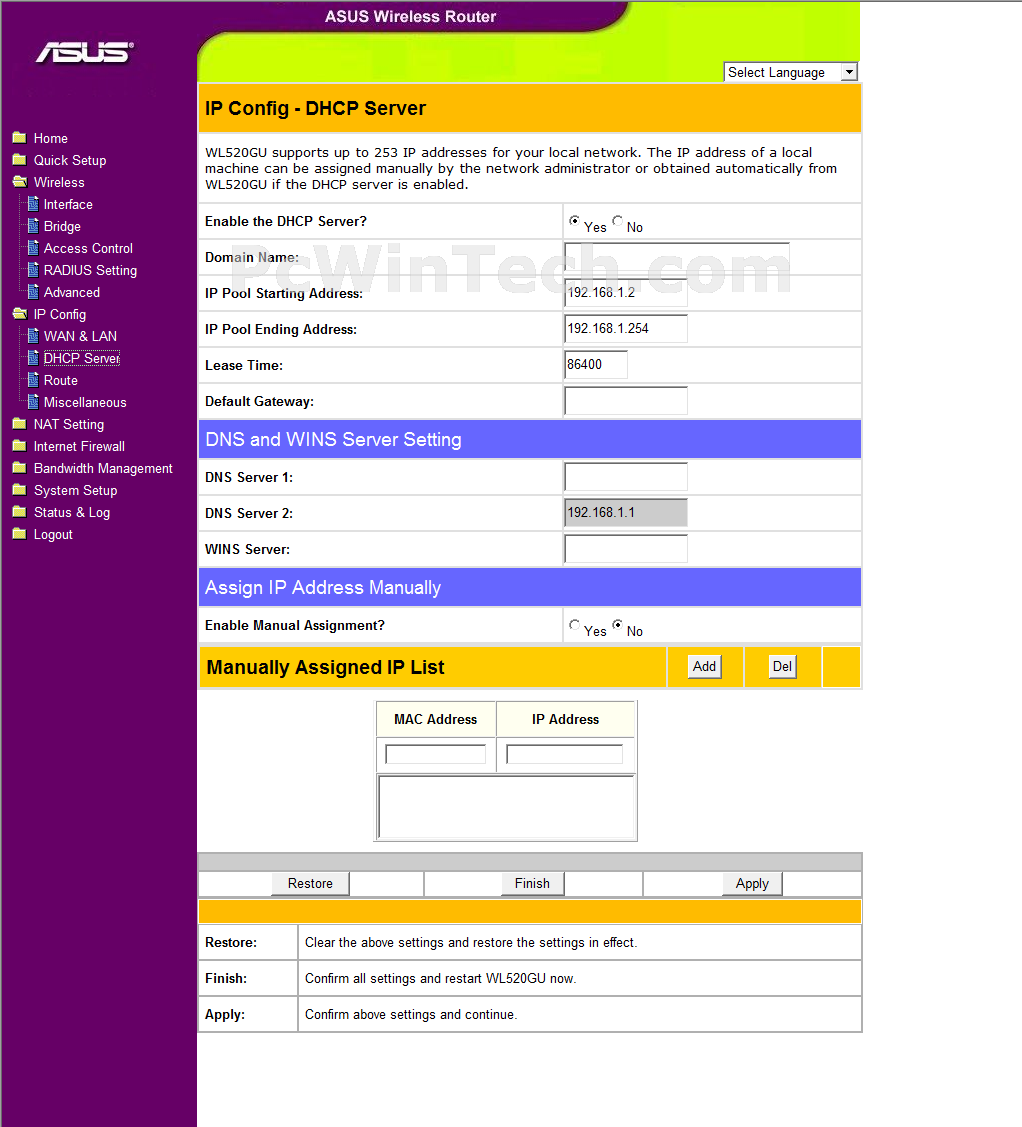Click the Apply button
Viewport: 1022px width, 1127px height.
[752, 883]
